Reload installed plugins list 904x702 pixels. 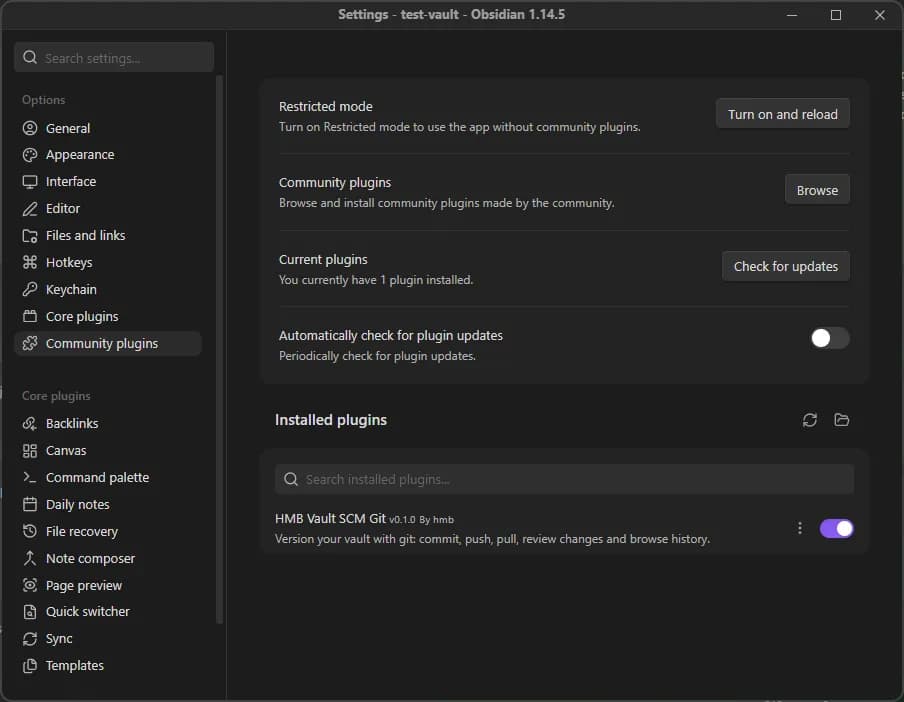[x=809, y=420]
